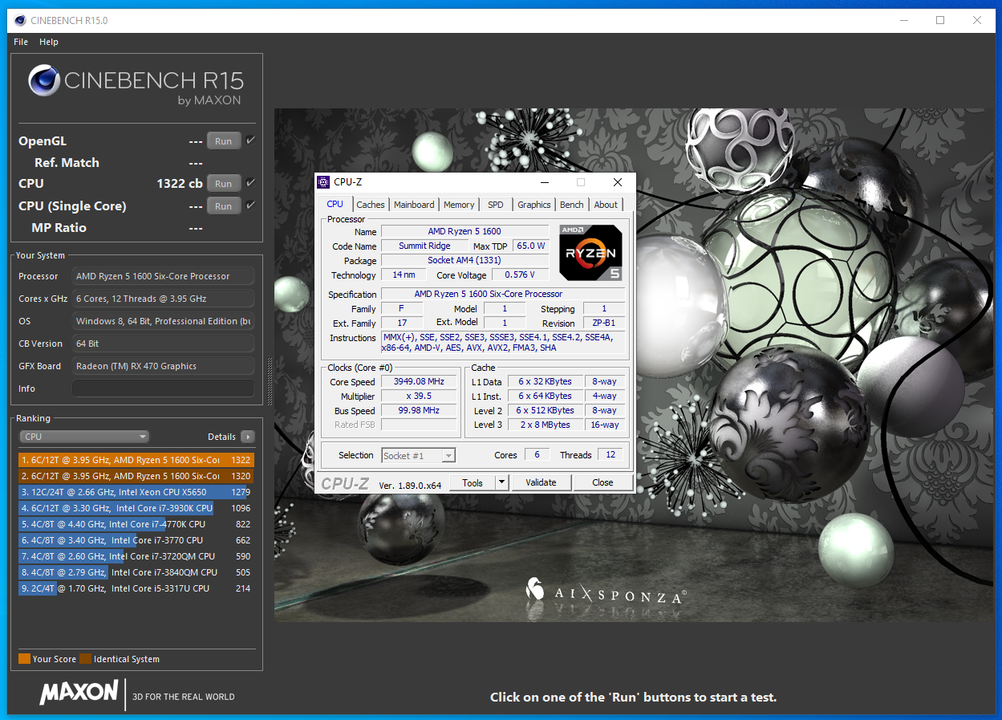Select the Core i7-3770 ranking row
Screen dimensions: 1002x720
tap(136, 540)
